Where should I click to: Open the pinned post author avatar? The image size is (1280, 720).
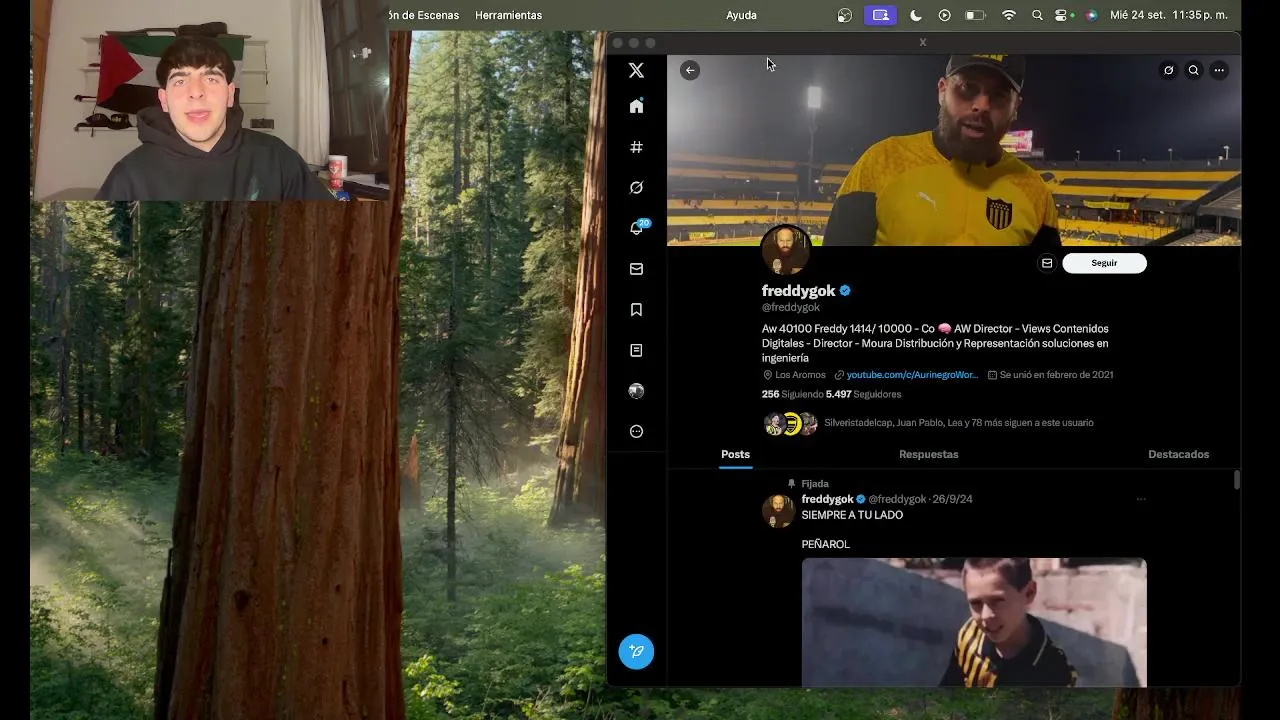coord(778,510)
